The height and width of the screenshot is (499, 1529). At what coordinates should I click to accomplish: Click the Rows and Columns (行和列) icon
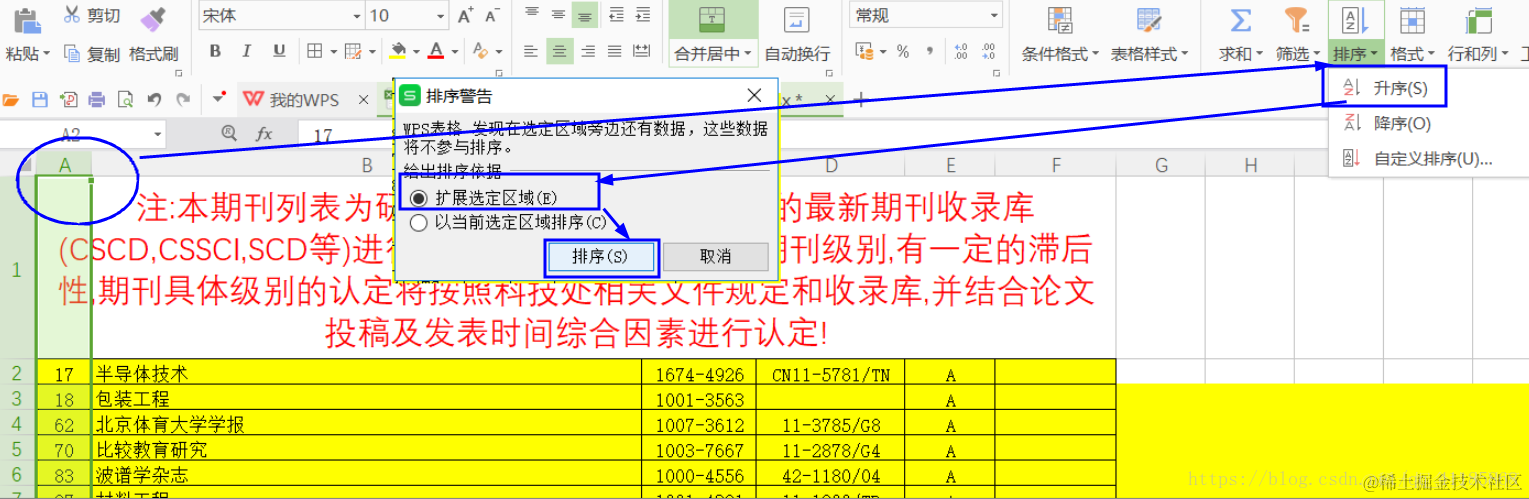(1478, 20)
